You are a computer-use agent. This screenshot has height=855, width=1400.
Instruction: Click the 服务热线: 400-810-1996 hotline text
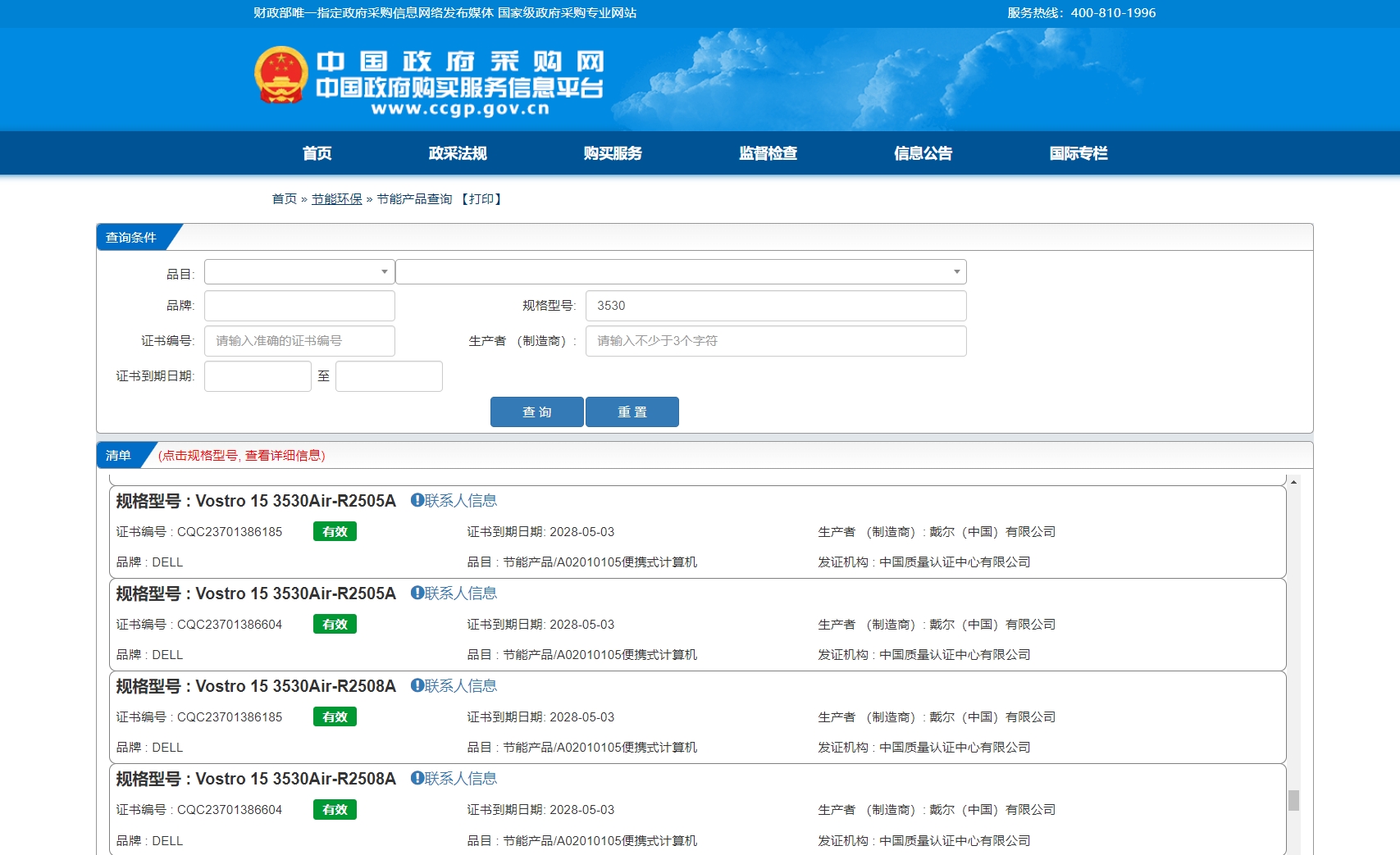pos(1082,13)
